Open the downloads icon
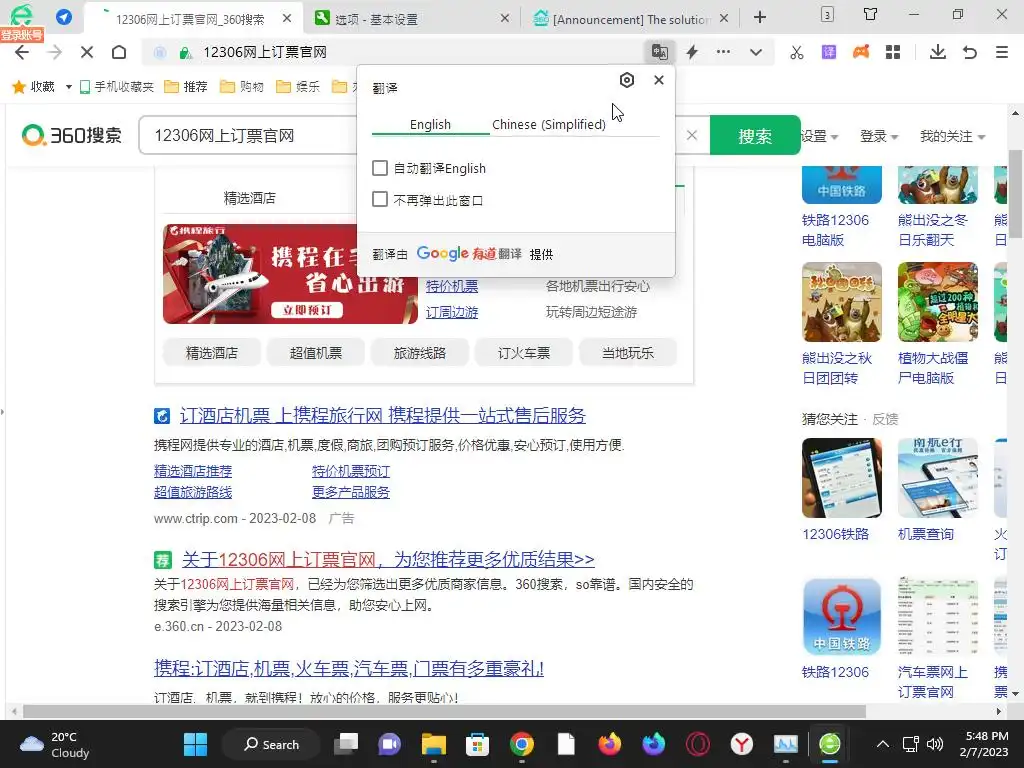1024x768 pixels. tap(938, 52)
